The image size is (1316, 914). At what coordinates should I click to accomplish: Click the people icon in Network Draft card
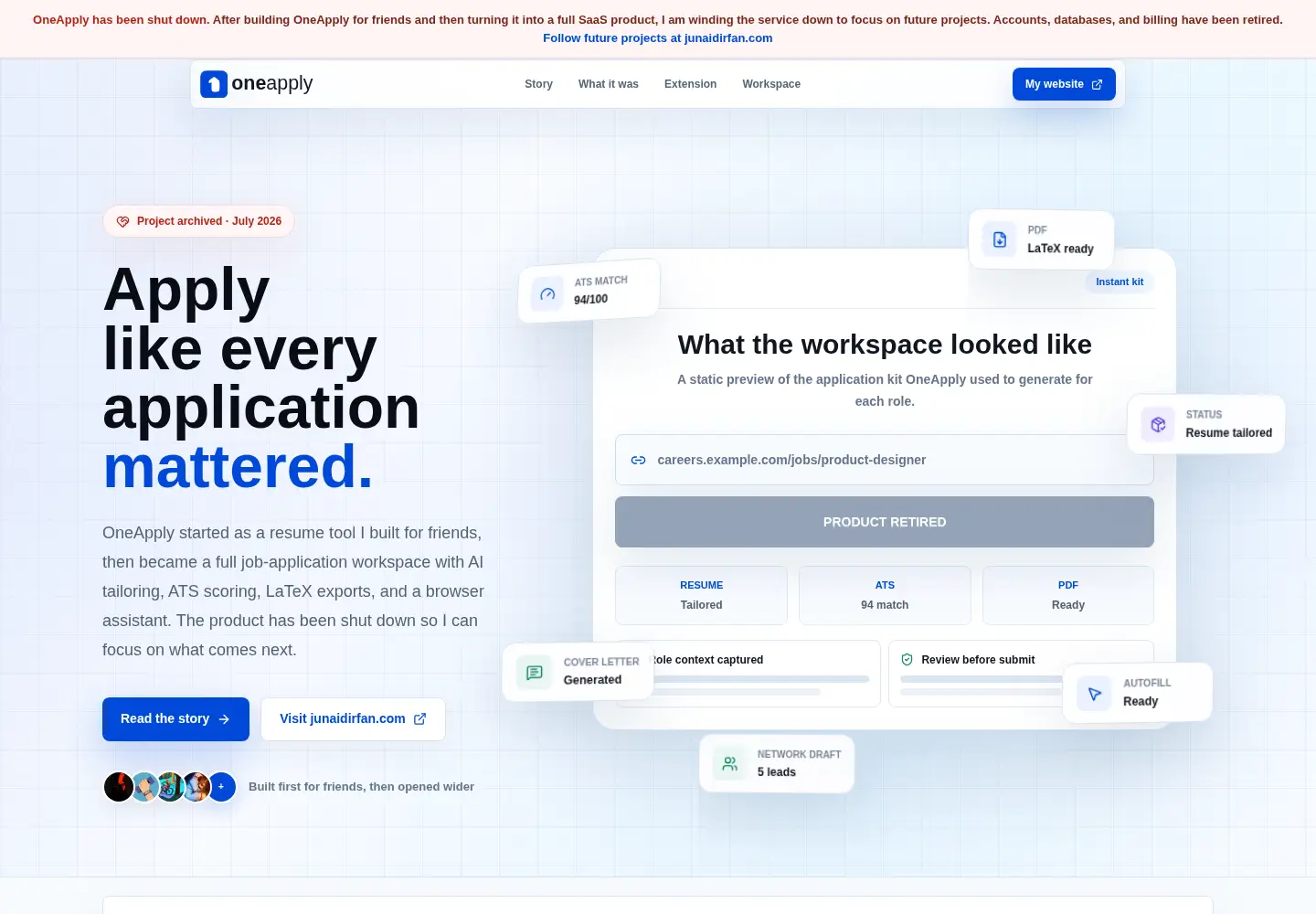pos(729,763)
